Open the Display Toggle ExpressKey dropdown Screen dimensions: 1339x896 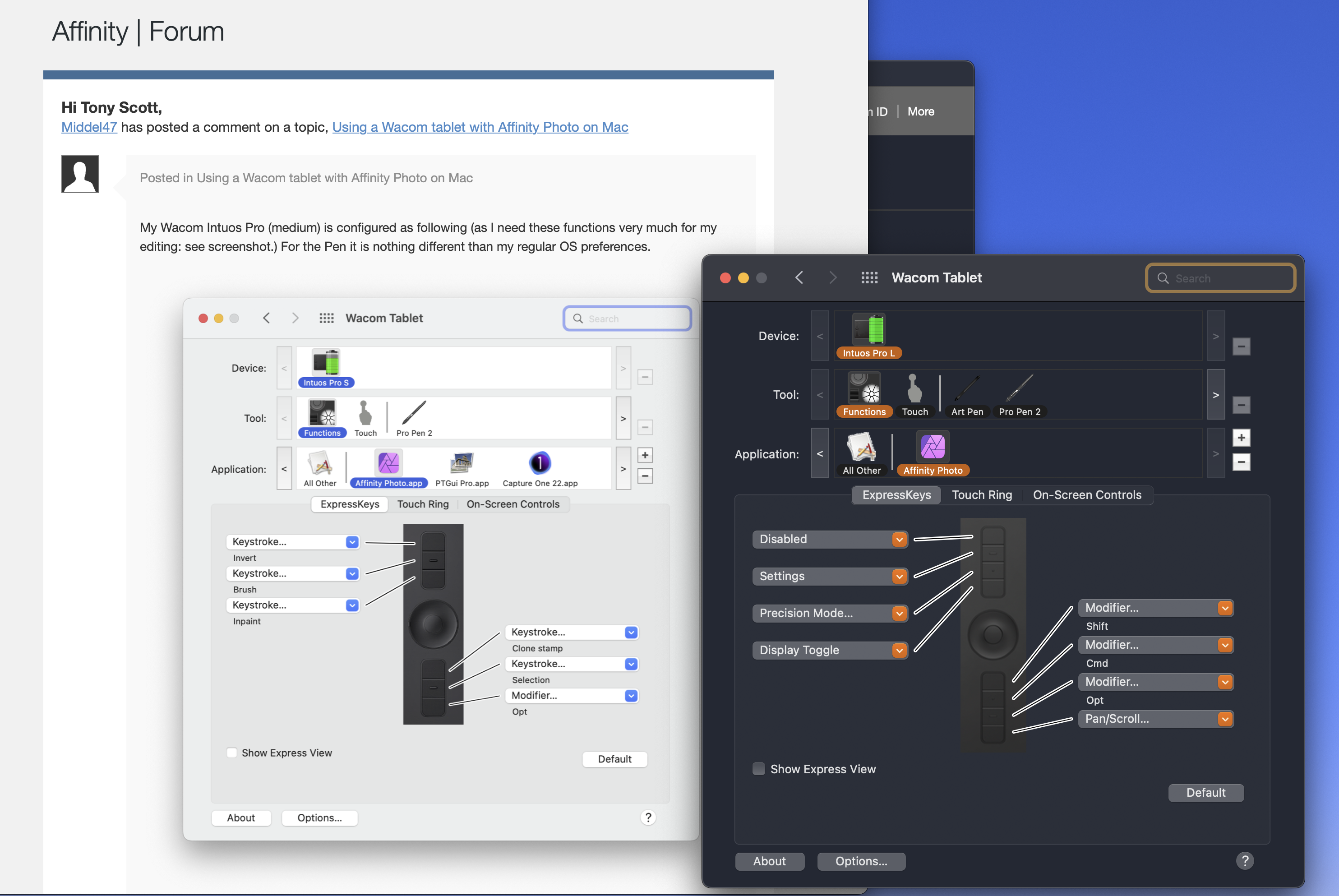pyautogui.click(x=830, y=650)
